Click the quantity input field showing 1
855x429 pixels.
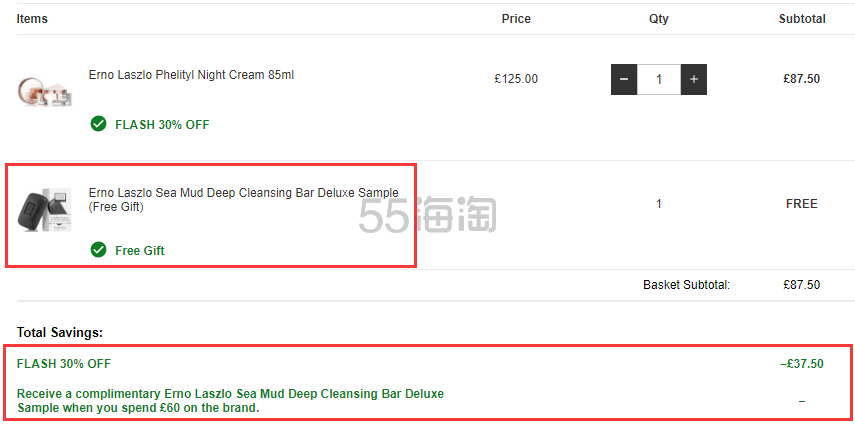point(659,80)
